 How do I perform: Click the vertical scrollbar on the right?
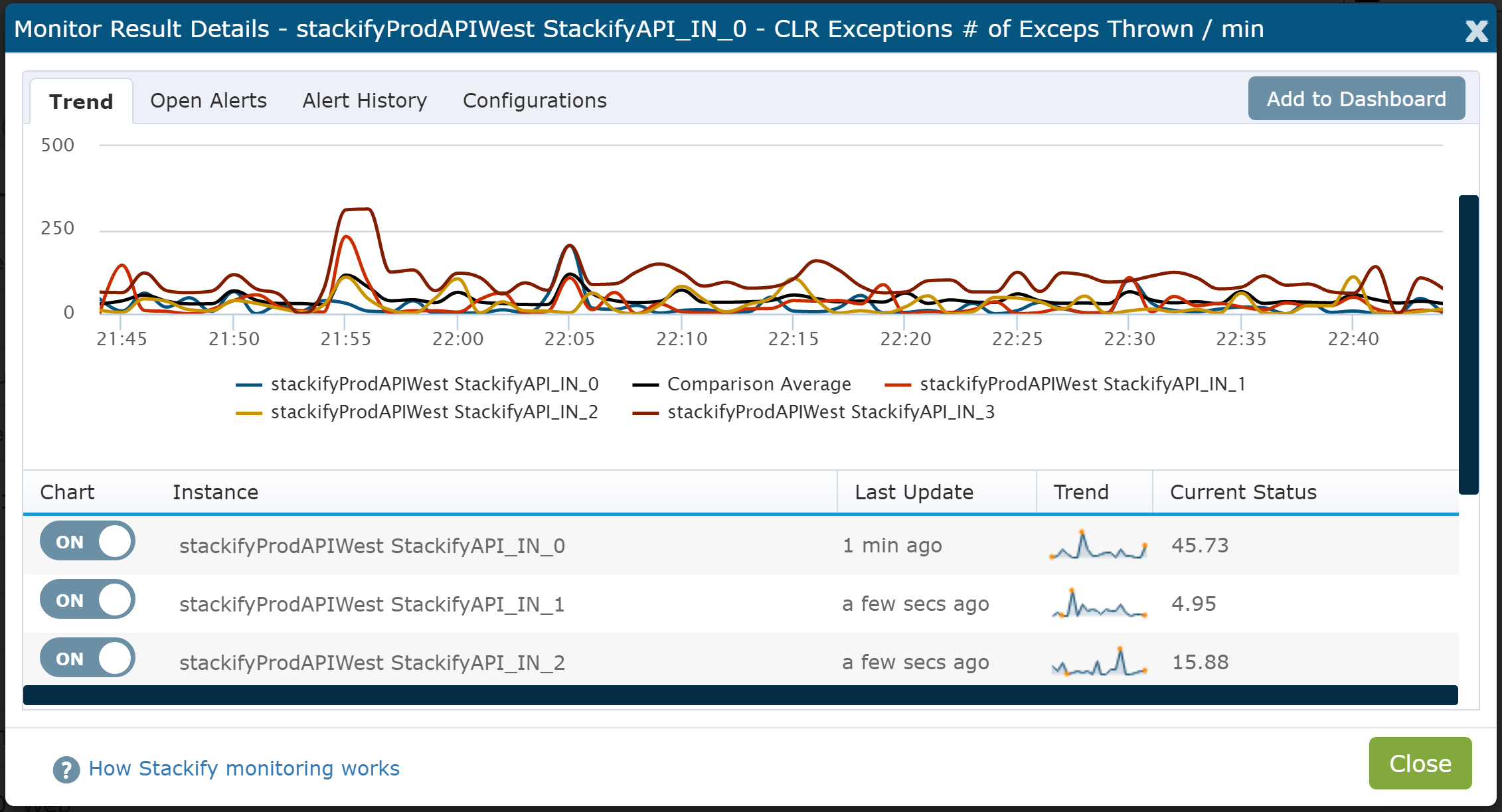(x=1468, y=345)
